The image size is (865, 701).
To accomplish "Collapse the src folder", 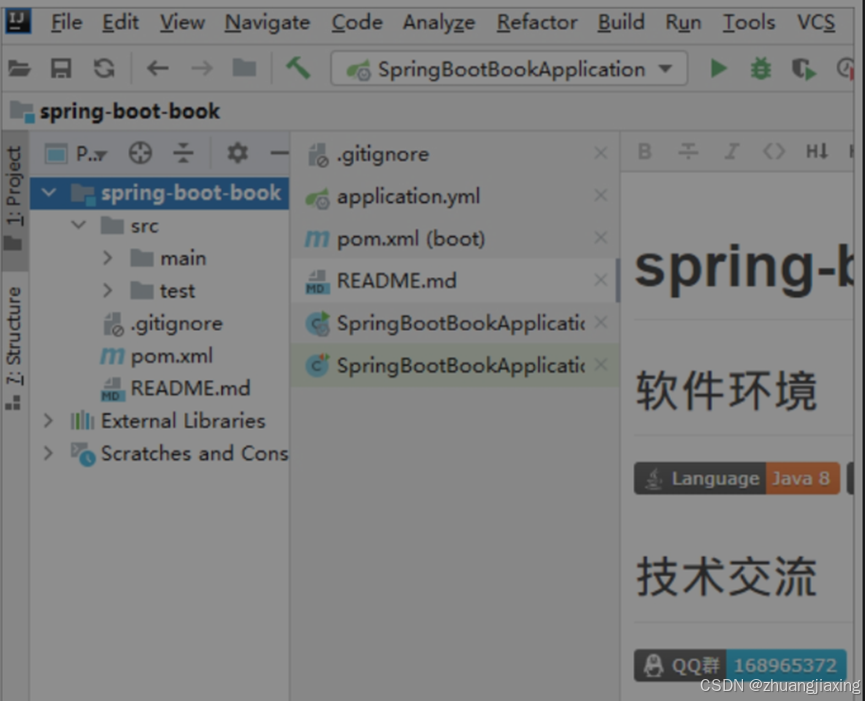I will click(79, 225).
